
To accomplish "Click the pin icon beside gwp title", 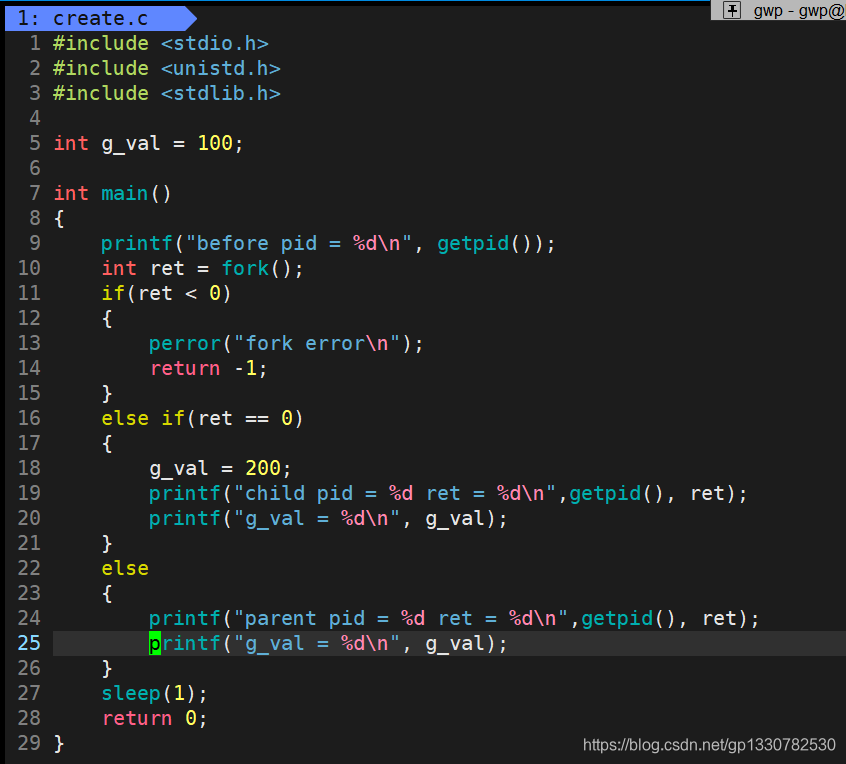I will pyautogui.click(x=731, y=10).
